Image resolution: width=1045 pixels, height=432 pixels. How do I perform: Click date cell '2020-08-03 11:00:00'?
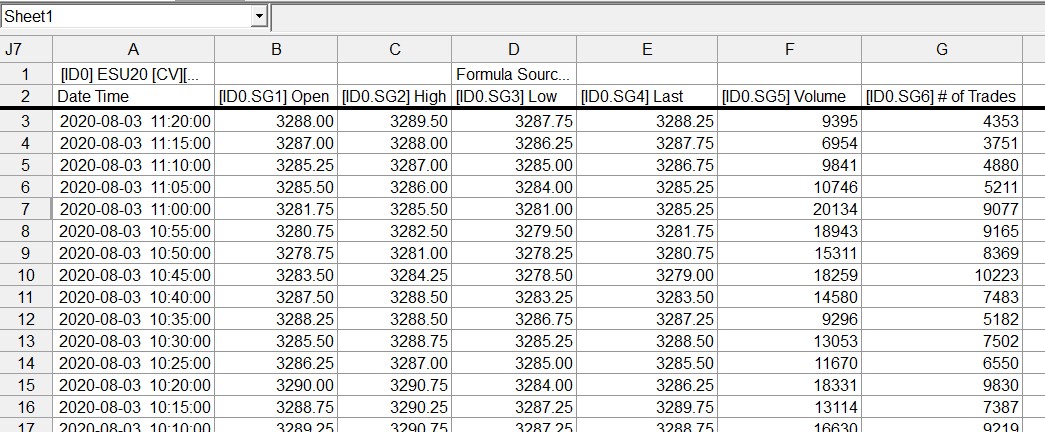133,209
